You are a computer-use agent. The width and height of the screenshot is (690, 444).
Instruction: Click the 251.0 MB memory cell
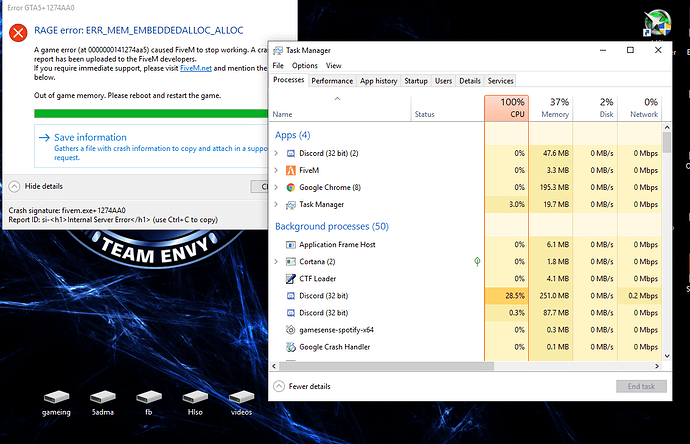tap(551, 296)
